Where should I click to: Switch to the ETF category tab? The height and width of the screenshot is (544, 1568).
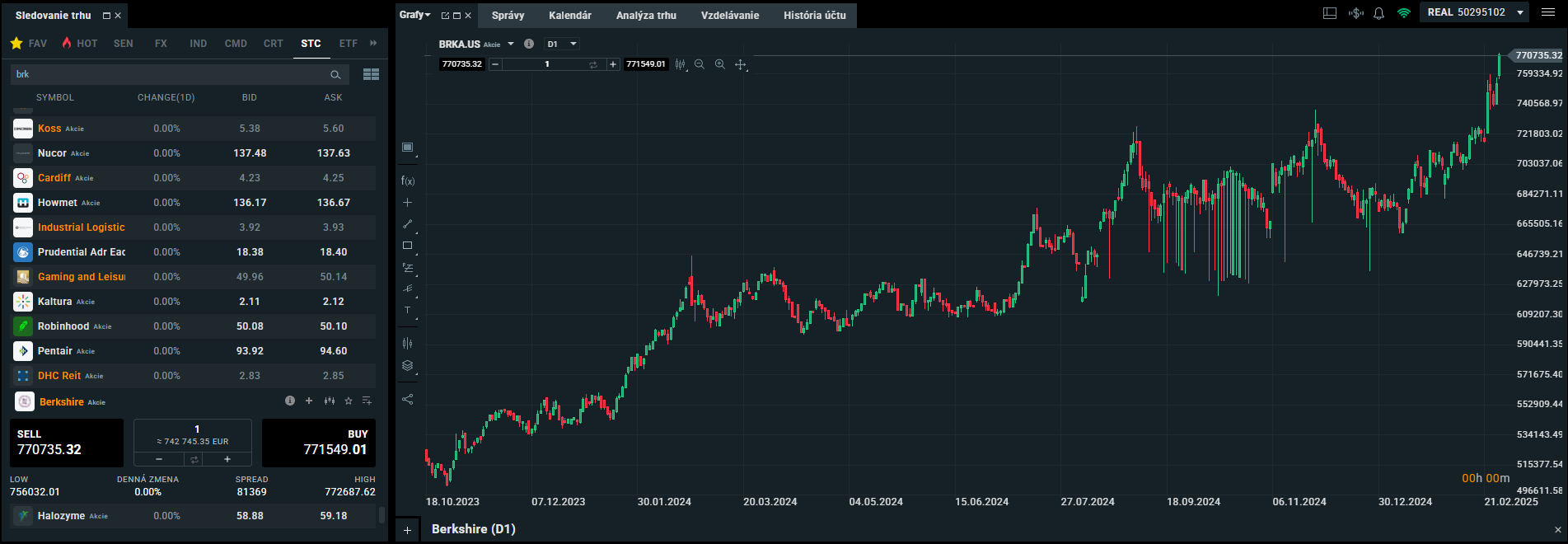[x=349, y=44]
